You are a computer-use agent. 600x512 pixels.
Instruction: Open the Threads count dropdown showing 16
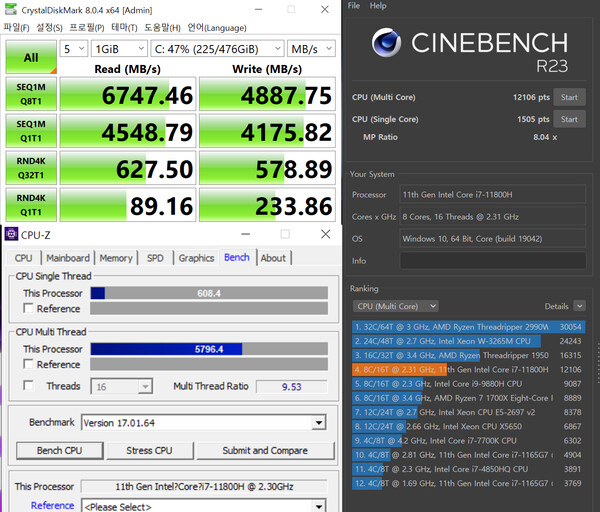(x=121, y=386)
